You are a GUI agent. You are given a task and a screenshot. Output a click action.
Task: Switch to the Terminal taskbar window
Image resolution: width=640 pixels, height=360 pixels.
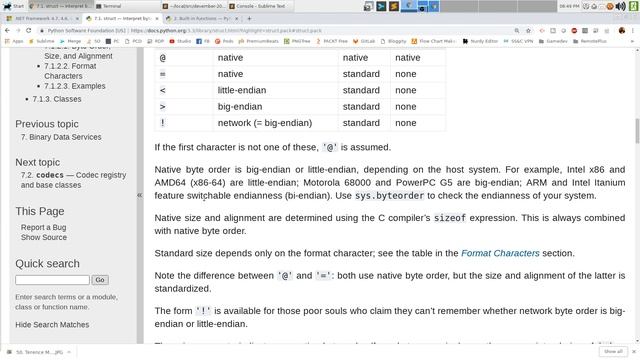pos(127,6)
